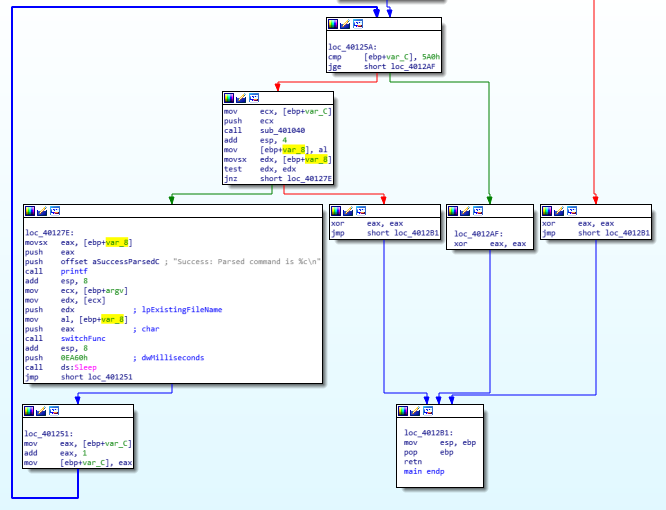Click the pencil edit icon in loc_40125A block

click(345, 24)
